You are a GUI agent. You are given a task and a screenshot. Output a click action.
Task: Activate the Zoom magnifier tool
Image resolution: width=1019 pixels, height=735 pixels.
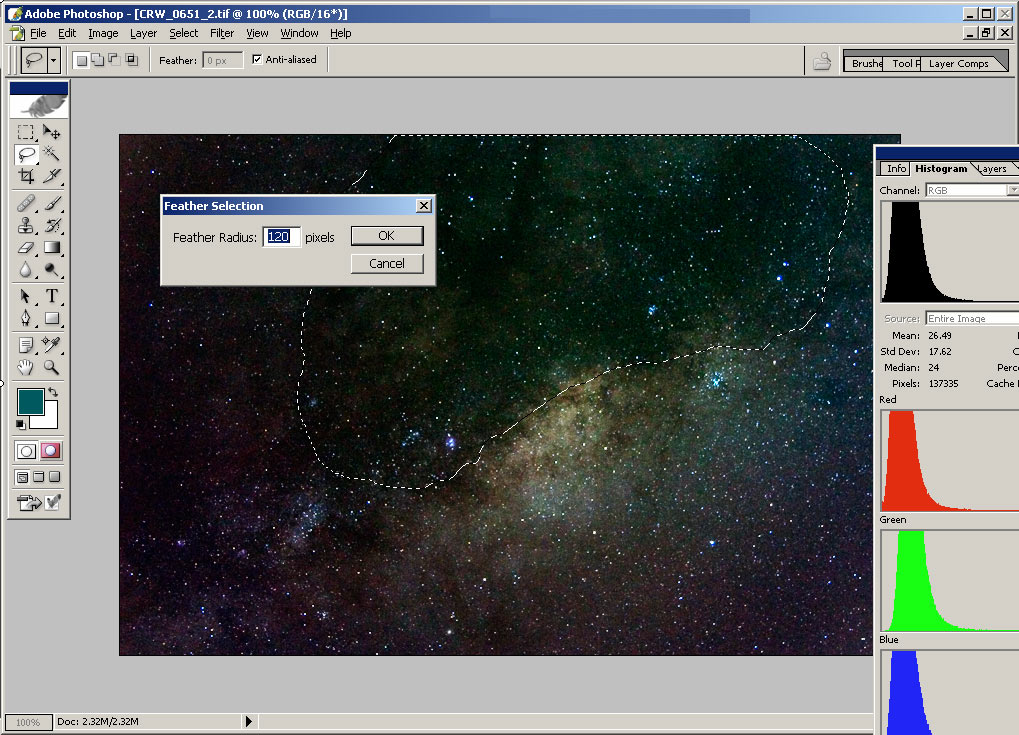[52, 367]
